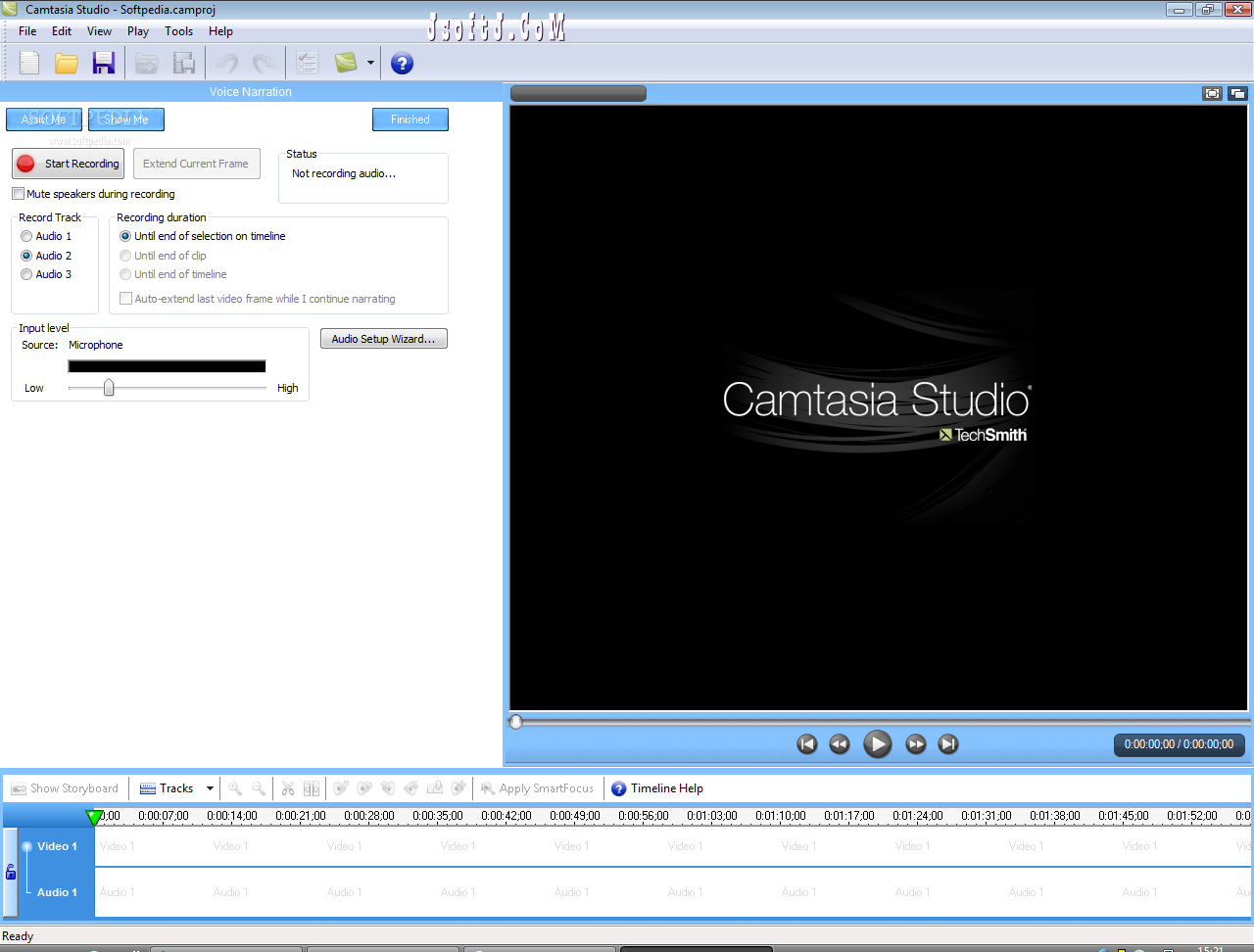Click the Assist Me button
This screenshot has width=1254, height=952.
44,119
